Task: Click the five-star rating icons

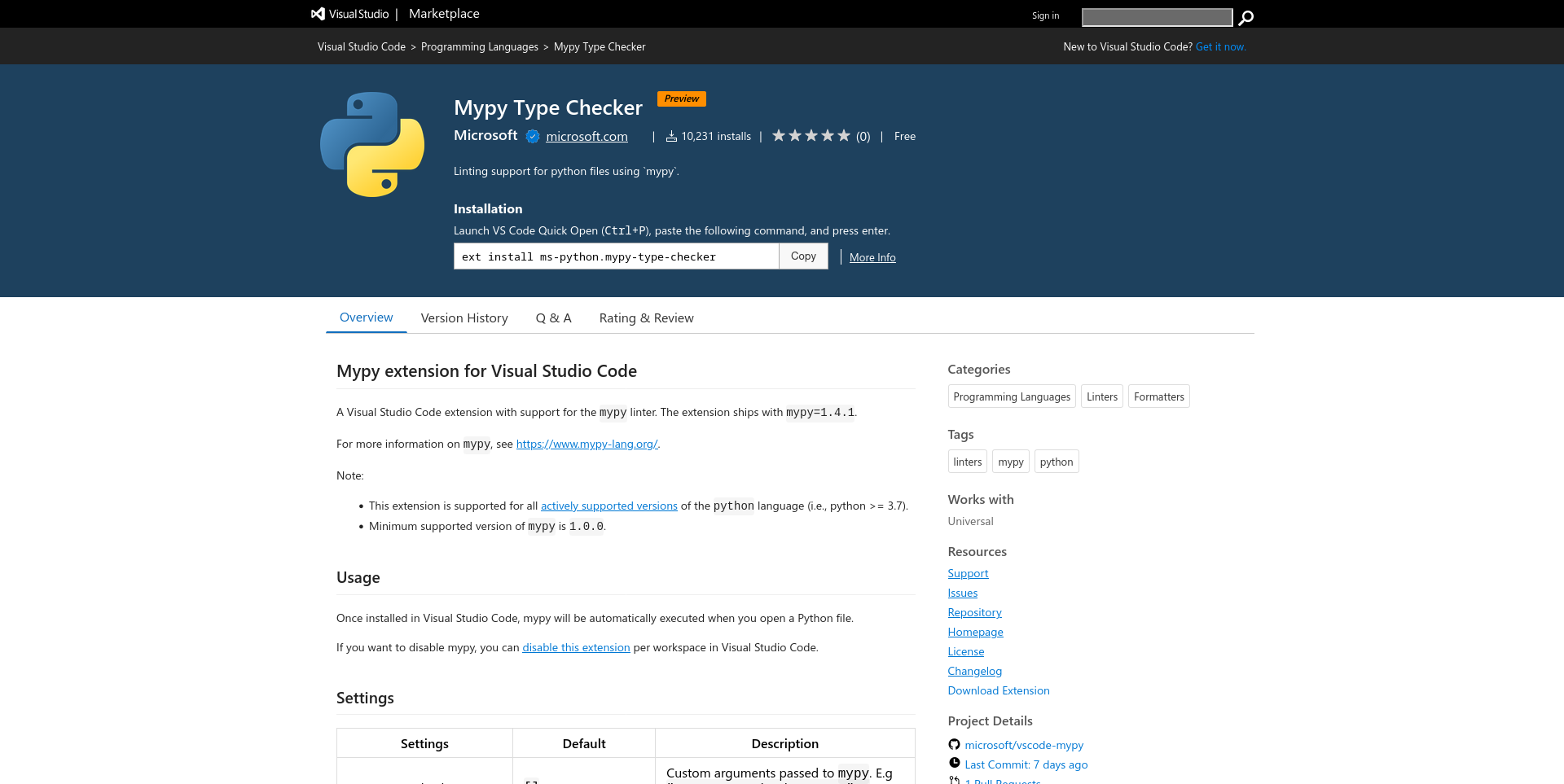Action: (x=811, y=136)
